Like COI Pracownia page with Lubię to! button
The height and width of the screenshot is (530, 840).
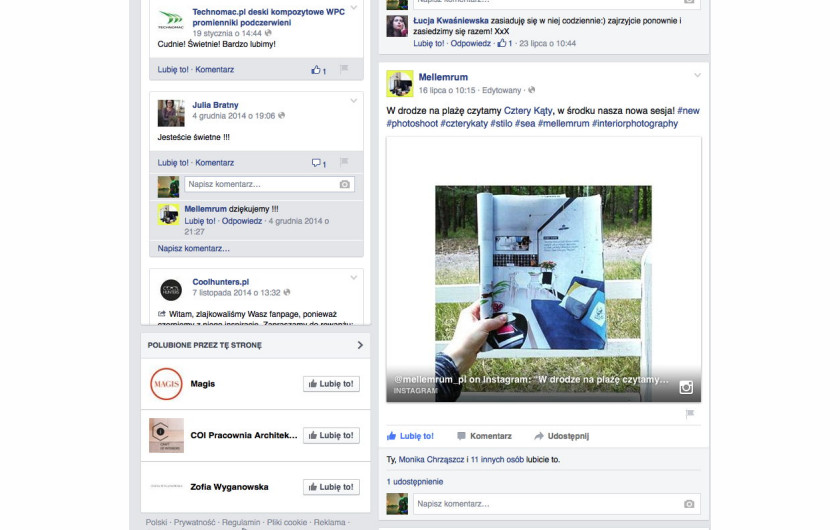[331, 435]
